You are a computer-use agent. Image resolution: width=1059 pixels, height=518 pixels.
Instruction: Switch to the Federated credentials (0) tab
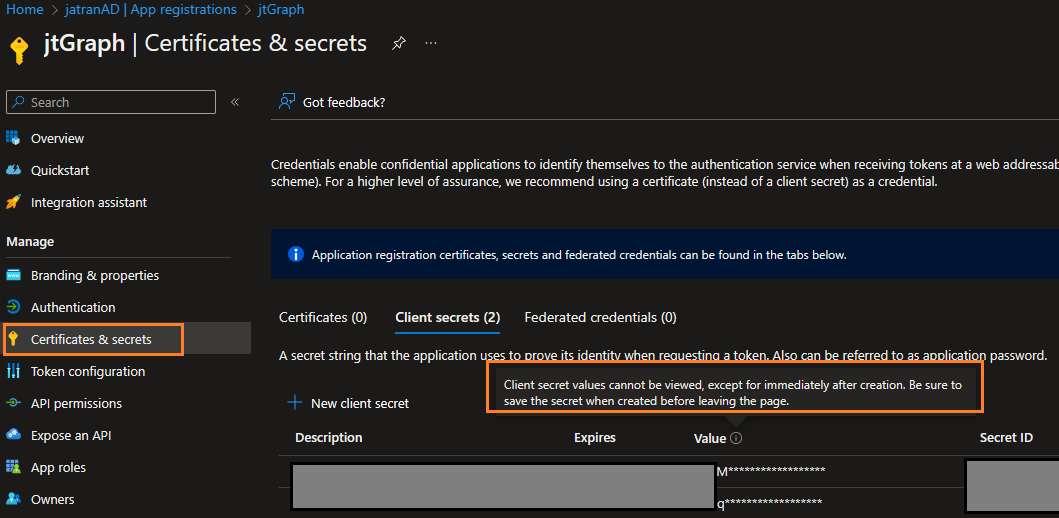[x=600, y=317]
